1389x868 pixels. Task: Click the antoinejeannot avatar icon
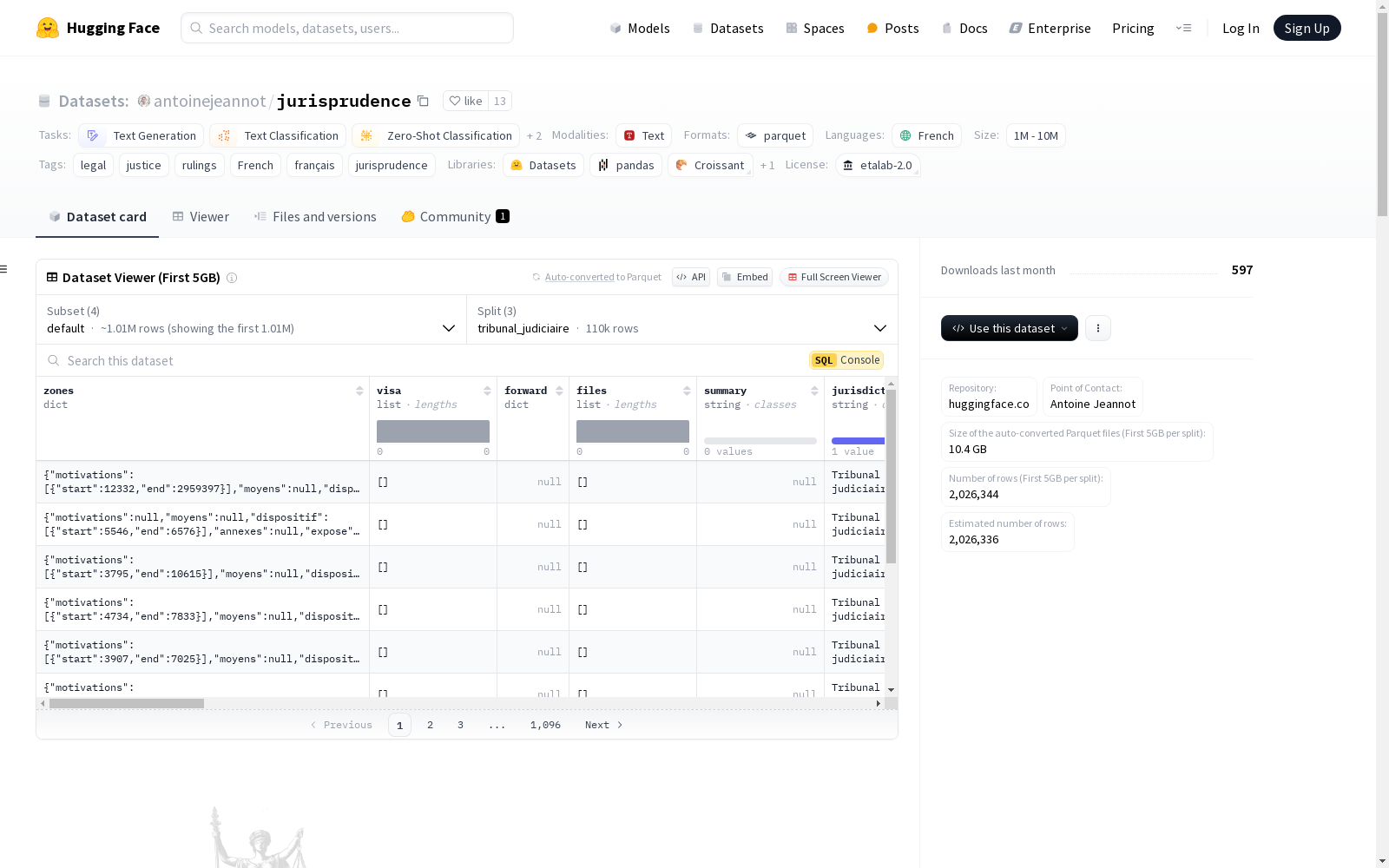click(x=144, y=101)
